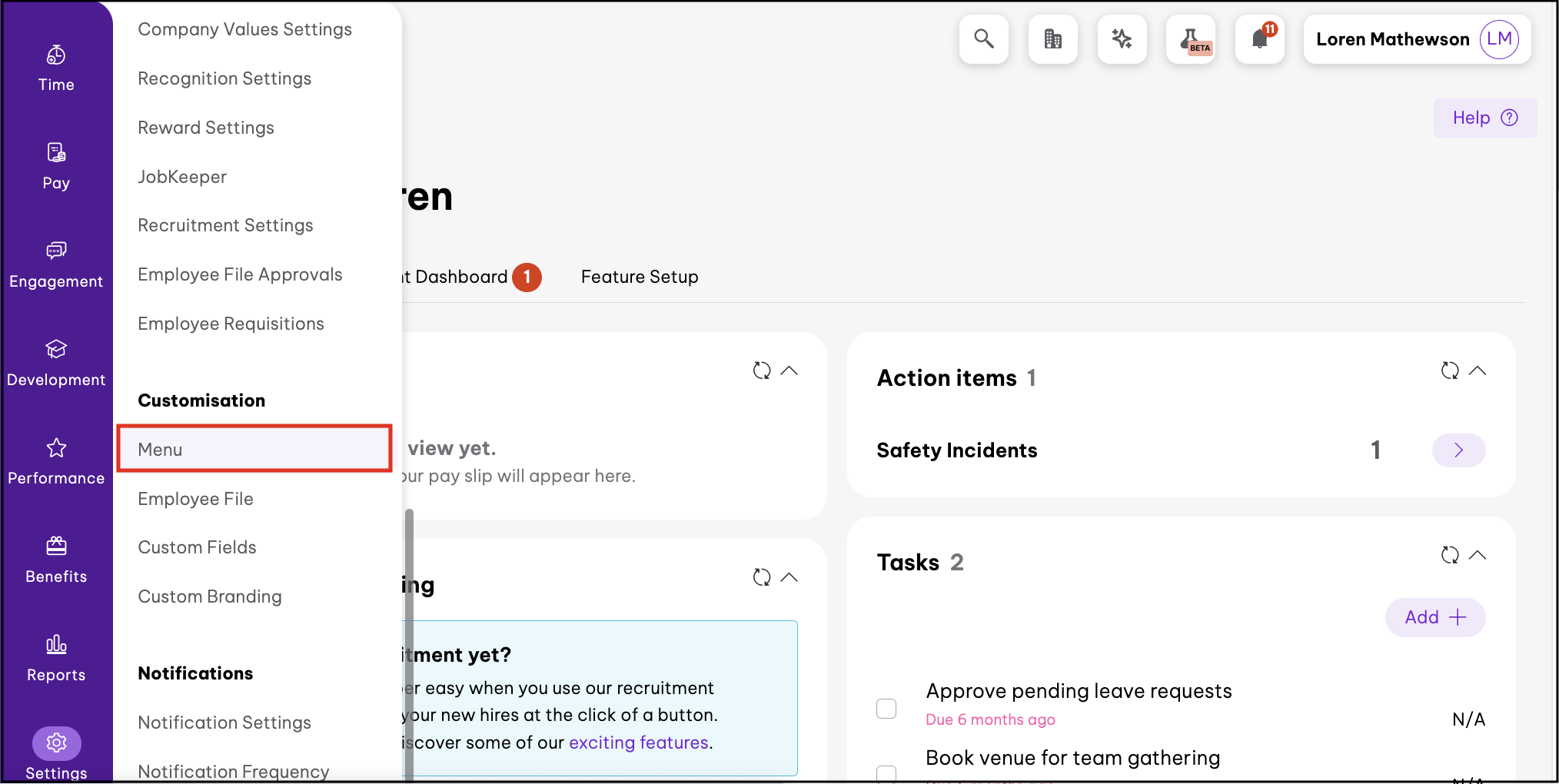
Task: Open the search icon in top bar
Action: (983, 39)
